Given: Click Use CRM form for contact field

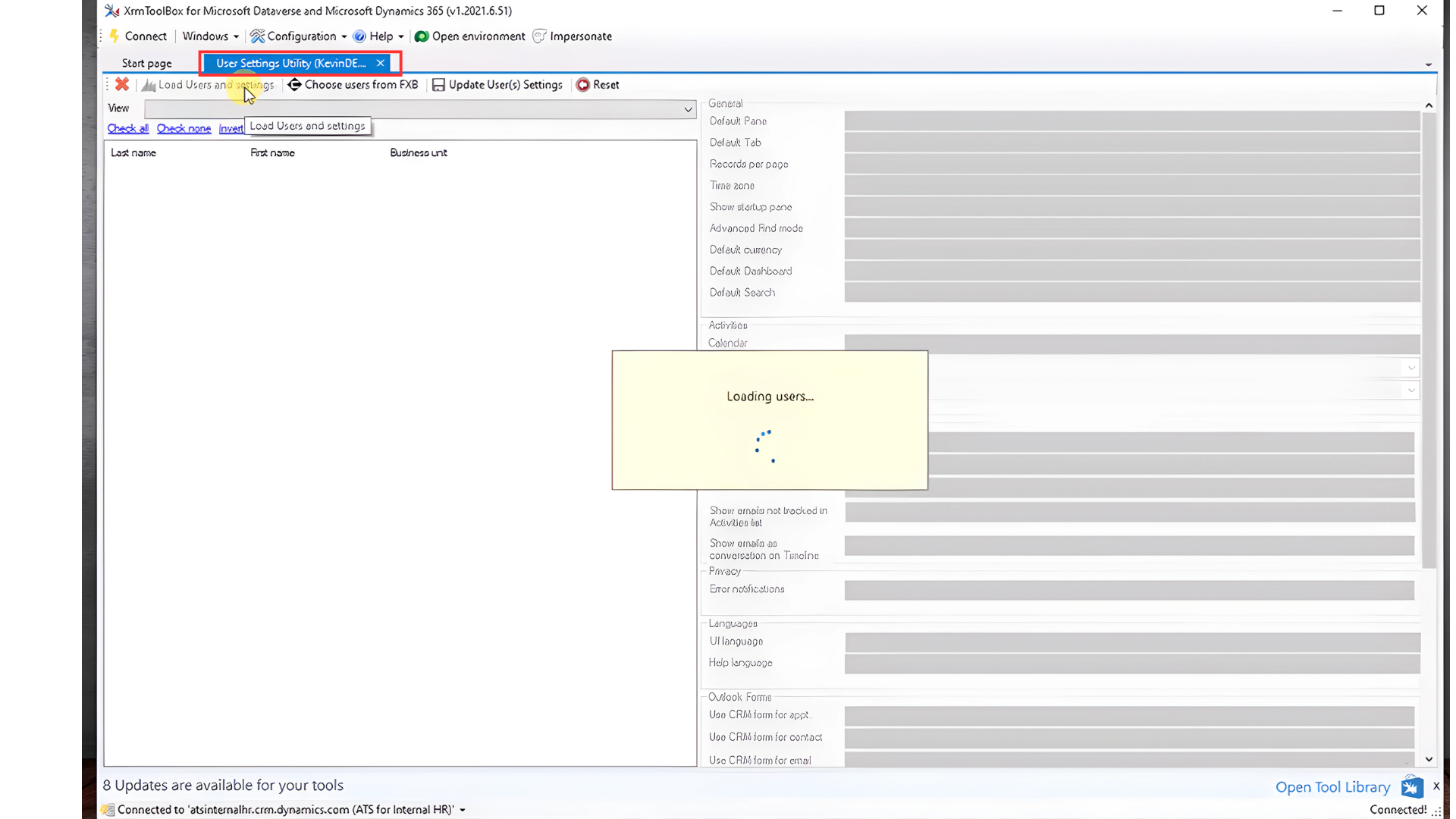Looking at the screenshot, I should coord(1129,738).
